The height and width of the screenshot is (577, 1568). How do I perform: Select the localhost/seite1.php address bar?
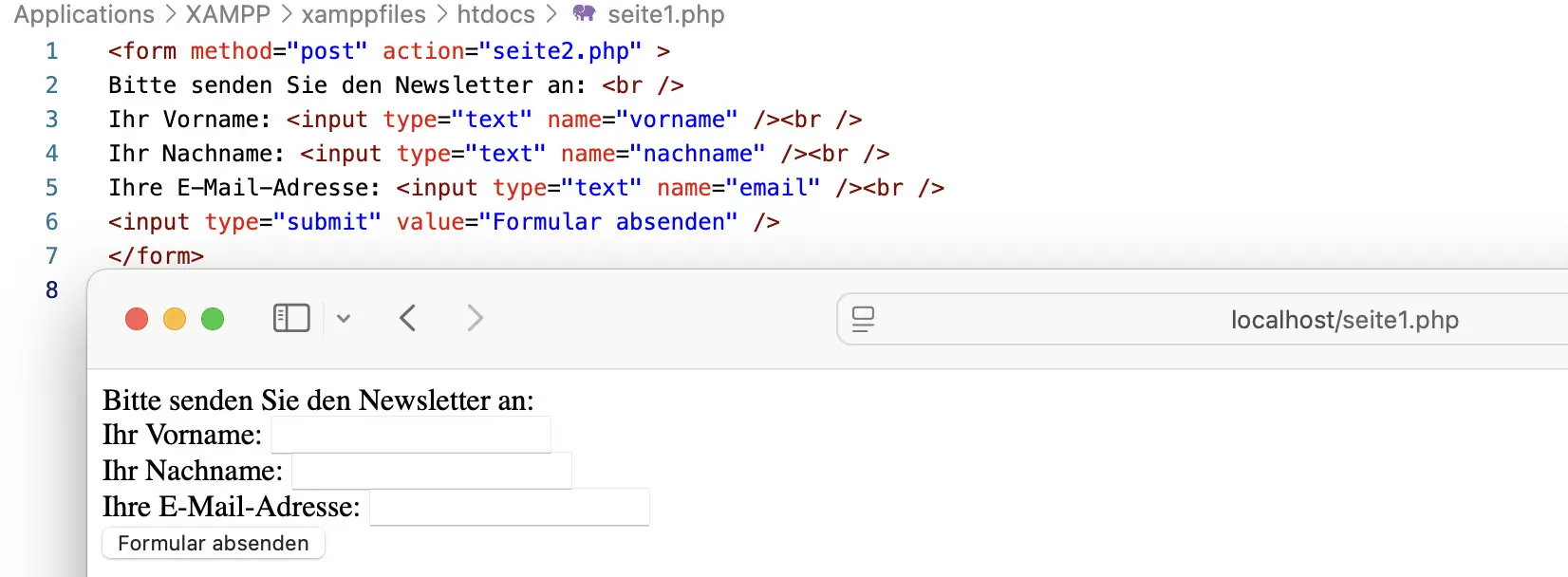pos(1344,320)
